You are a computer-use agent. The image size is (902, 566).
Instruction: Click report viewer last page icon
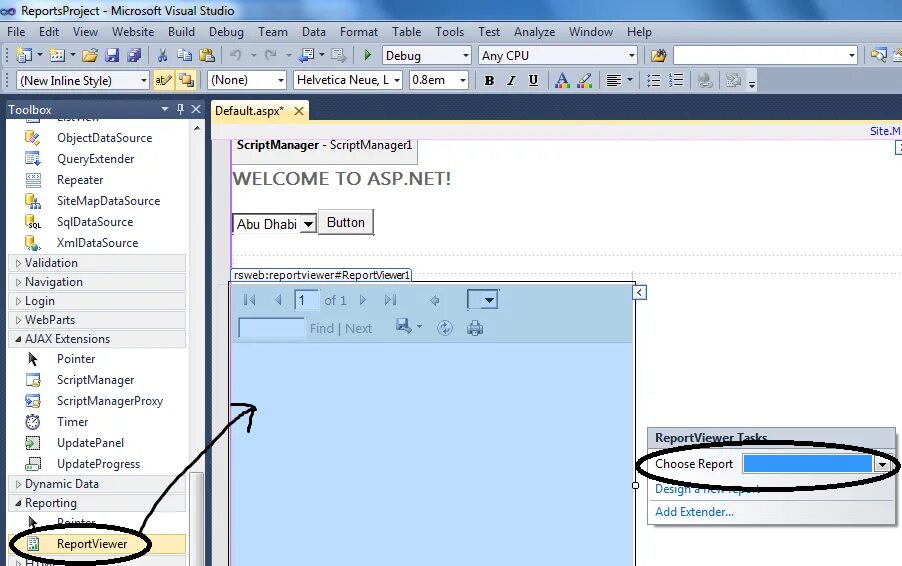click(x=391, y=300)
